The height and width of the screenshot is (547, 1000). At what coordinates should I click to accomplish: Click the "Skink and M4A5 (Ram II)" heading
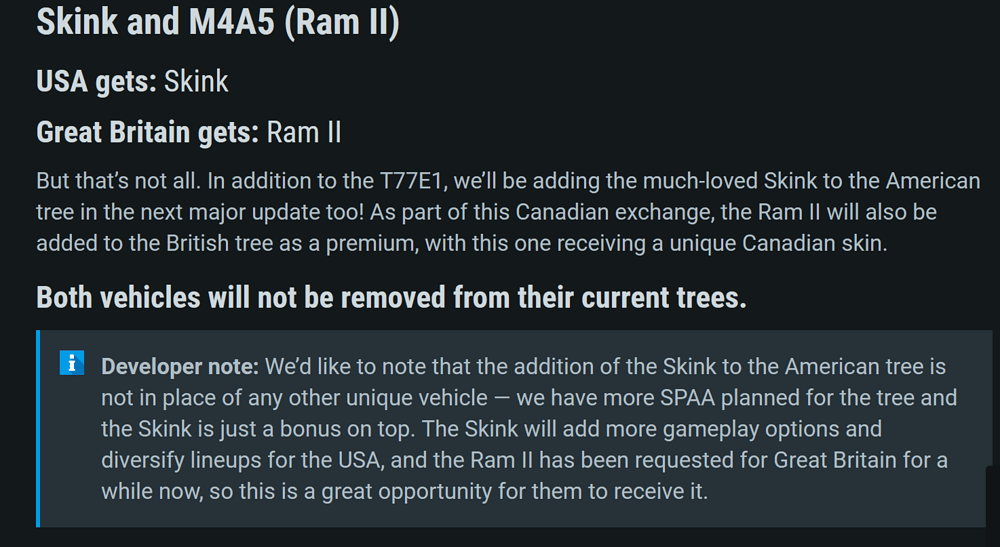[x=218, y=22]
